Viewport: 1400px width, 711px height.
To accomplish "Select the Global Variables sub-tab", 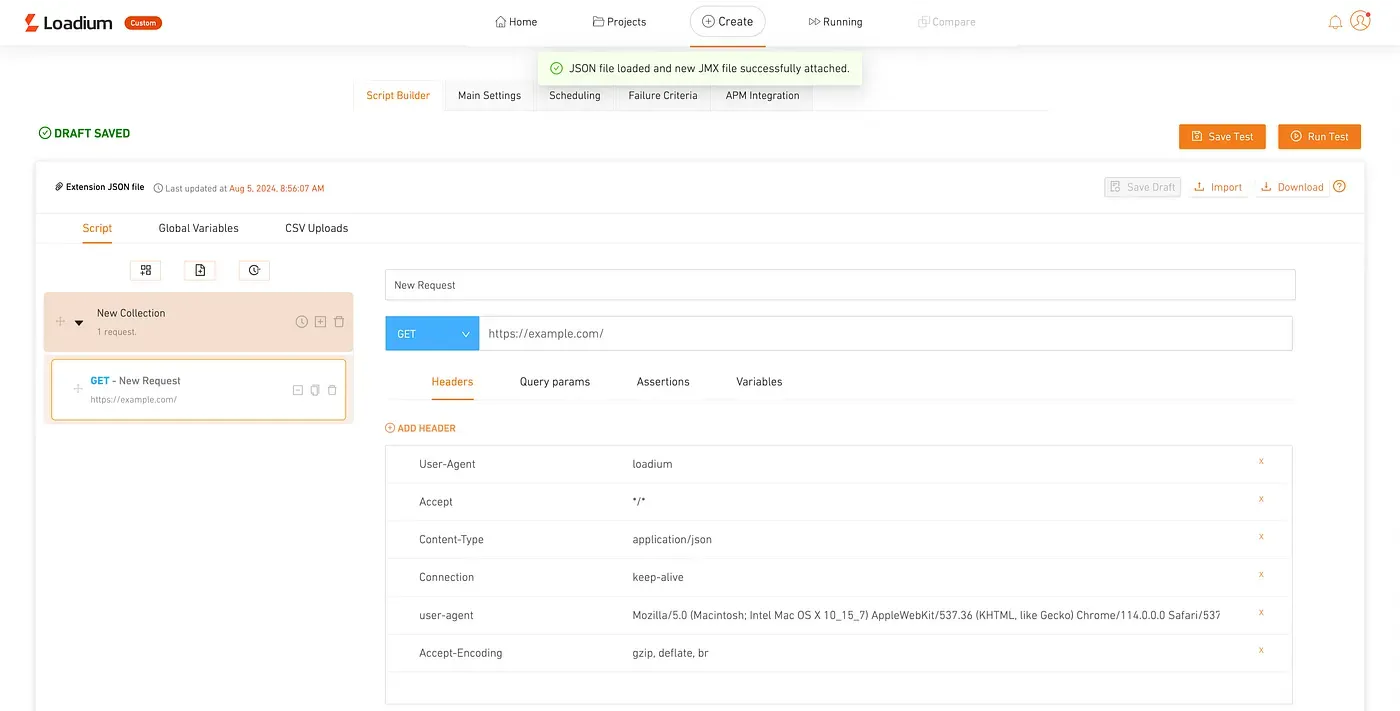I will 199,228.
